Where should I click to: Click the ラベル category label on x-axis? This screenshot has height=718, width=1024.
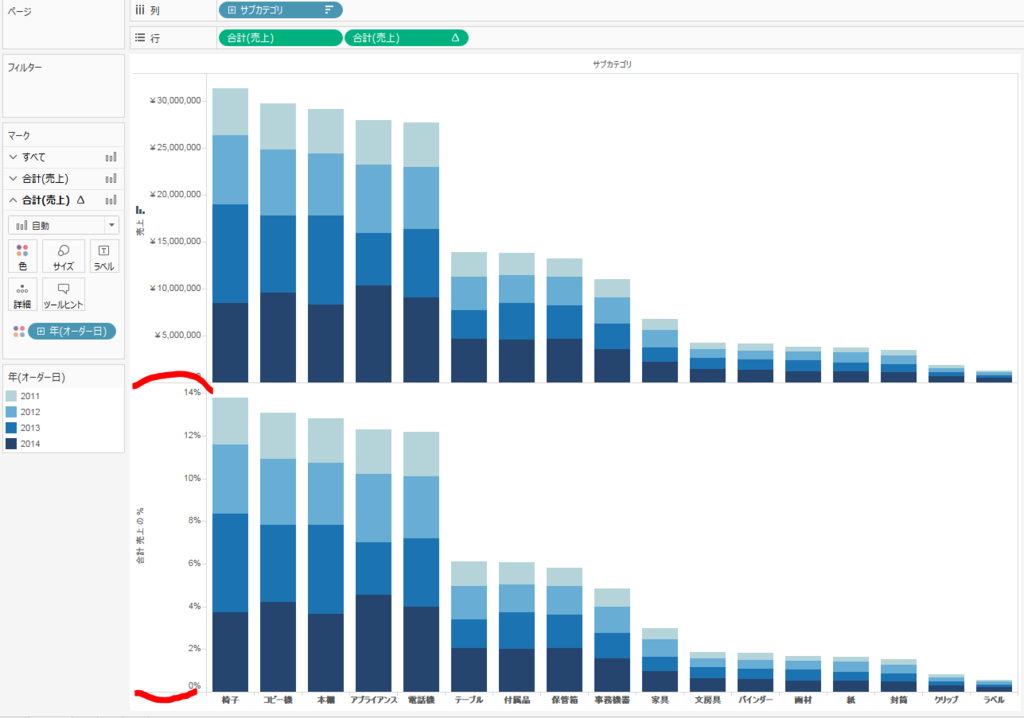click(x=994, y=700)
